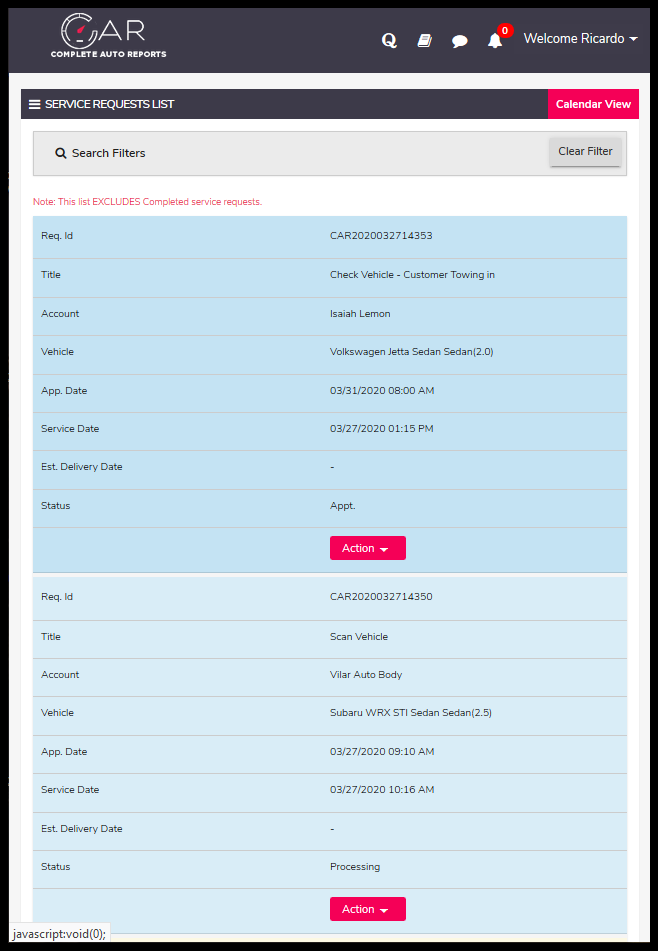658x951 pixels.
Task: Click the Volkswagen Jetta Sedan vehicle entry
Action: 412,352
